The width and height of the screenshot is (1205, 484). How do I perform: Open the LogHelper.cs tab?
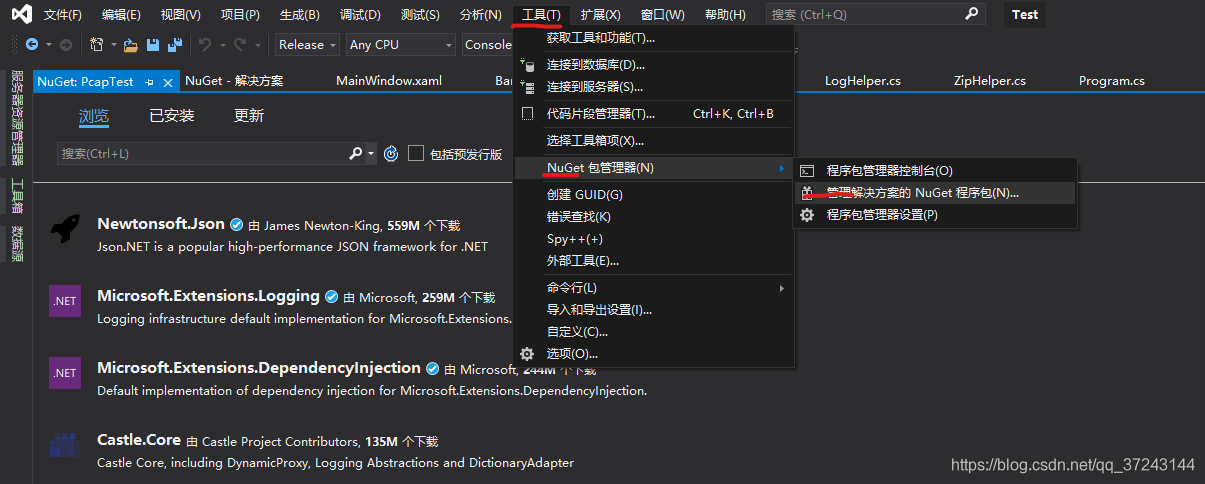point(863,81)
